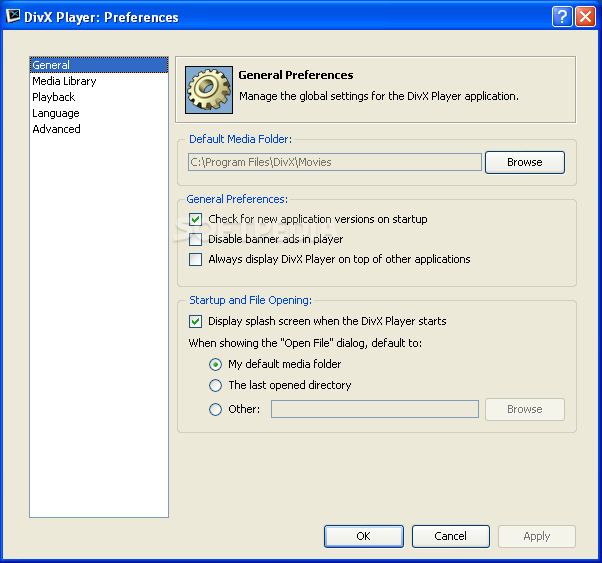Select 'My default media folder' radio option

tap(215, 364)
